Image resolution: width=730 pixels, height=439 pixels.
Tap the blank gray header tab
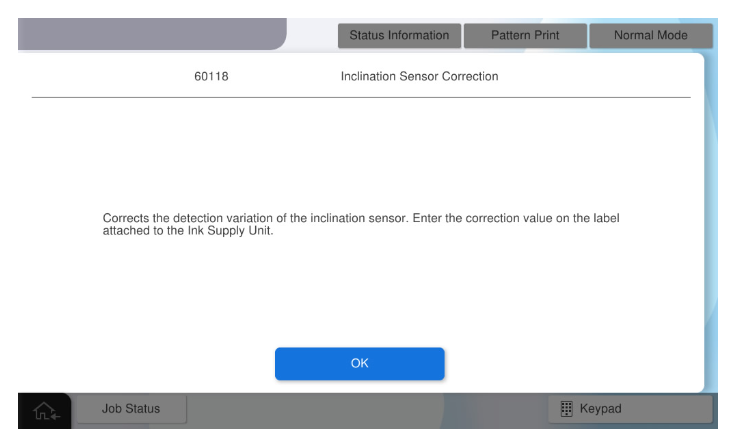[x=150, y=33]
